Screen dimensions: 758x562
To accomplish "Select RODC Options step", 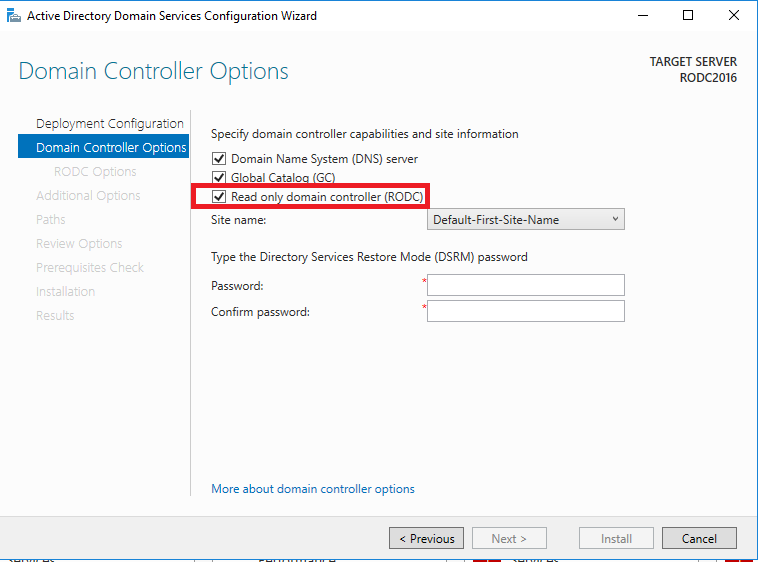I will click(95, 172).
